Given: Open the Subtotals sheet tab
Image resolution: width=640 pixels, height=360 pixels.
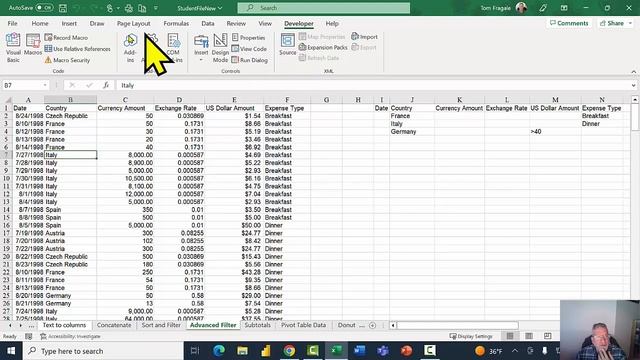Looking at the screenshot, I should (x=258, y=325).
